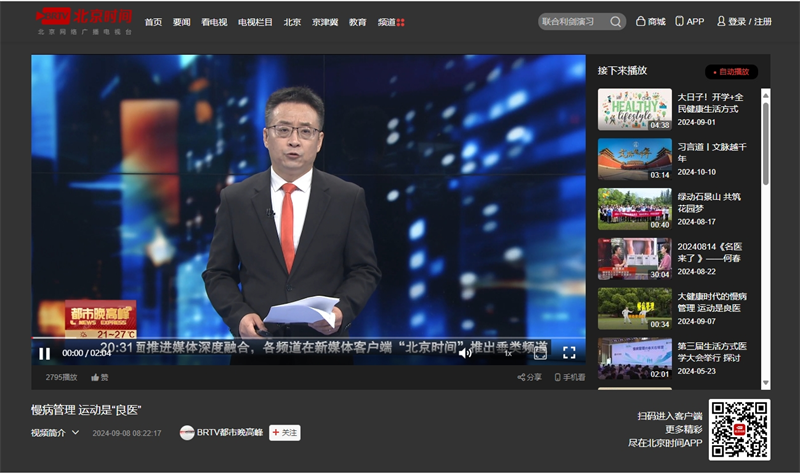Viewport: 800px width, 474px height.
Task: Click the 接下来播放 heading
Action: (x=622, y=70)
